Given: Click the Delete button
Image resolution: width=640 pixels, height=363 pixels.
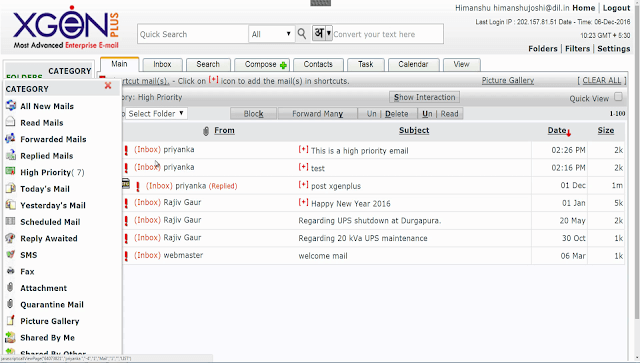Looking at the screenshot, I should [x=397, y=114].
